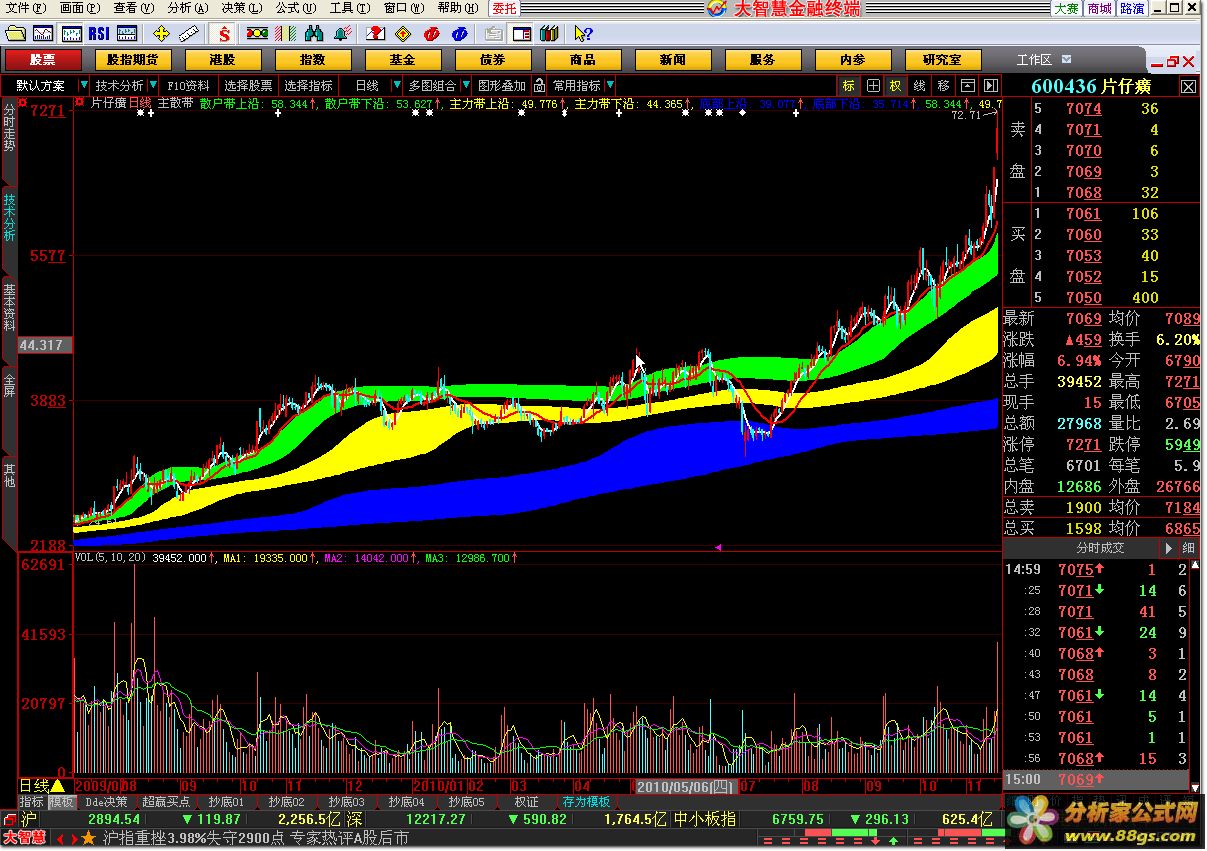Switch to the Dde决策 tab
This screenshot has width=1207, height=851.
point(107,802)
